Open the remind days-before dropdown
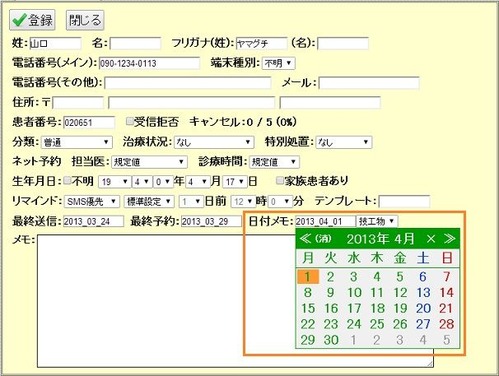 [191, 201]
